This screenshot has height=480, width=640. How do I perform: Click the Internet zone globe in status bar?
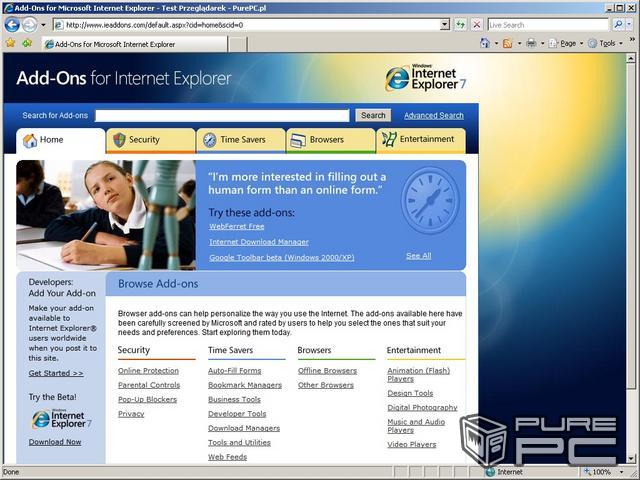[x=491, y=472]
